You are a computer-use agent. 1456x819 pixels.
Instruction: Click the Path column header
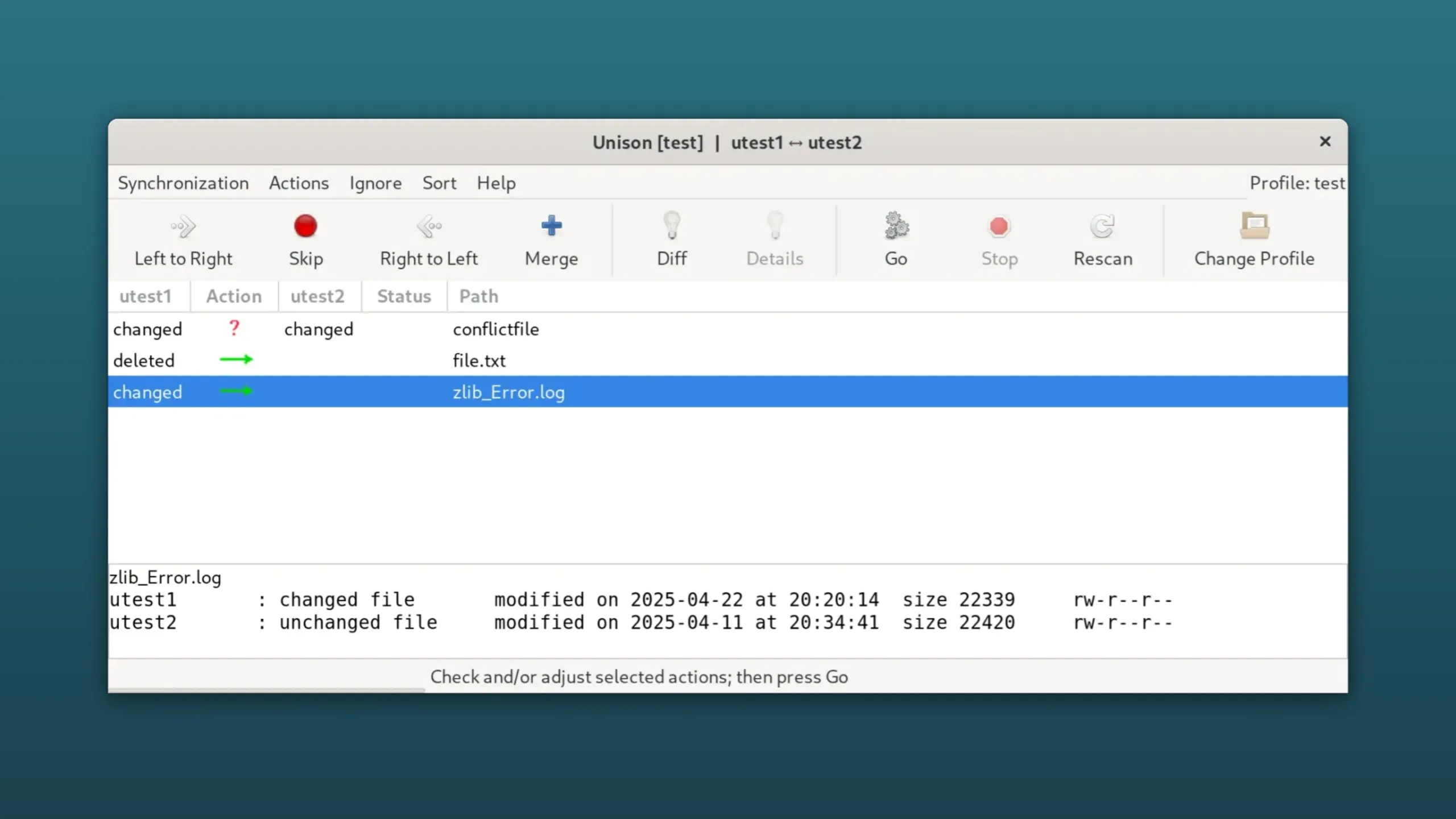(x=896, y=296)
